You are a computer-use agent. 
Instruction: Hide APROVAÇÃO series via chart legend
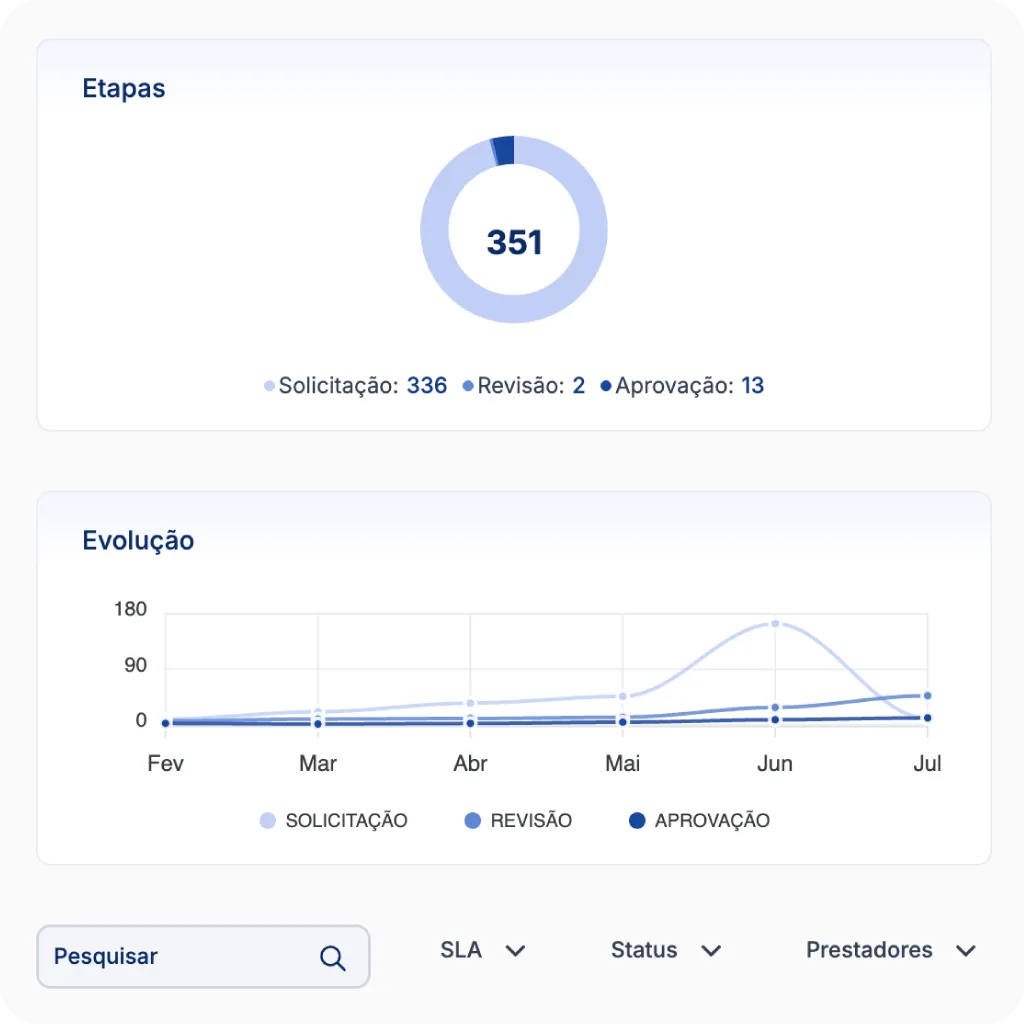coord(699,821)
